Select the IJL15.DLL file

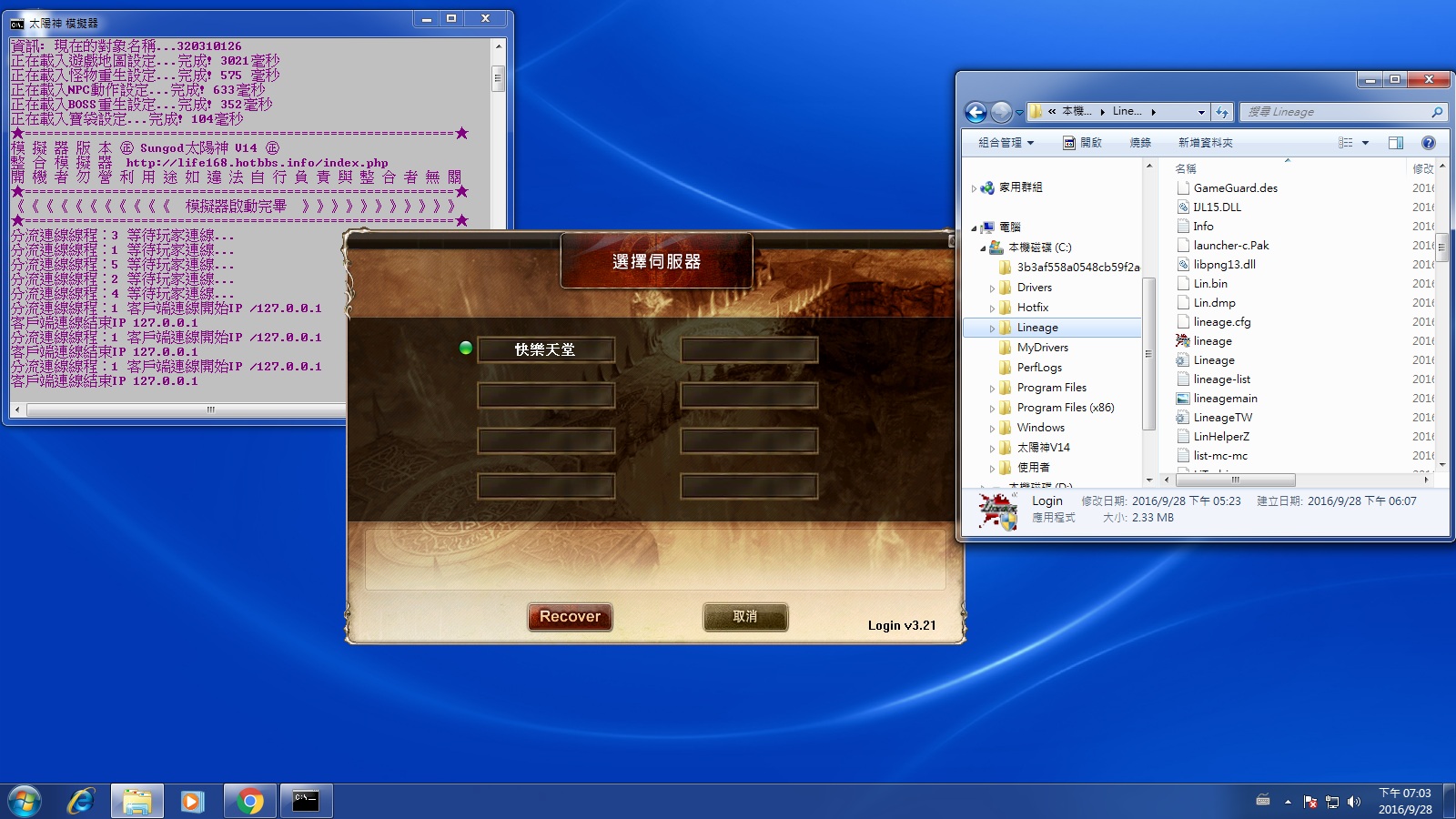[x=1217, y=207]
